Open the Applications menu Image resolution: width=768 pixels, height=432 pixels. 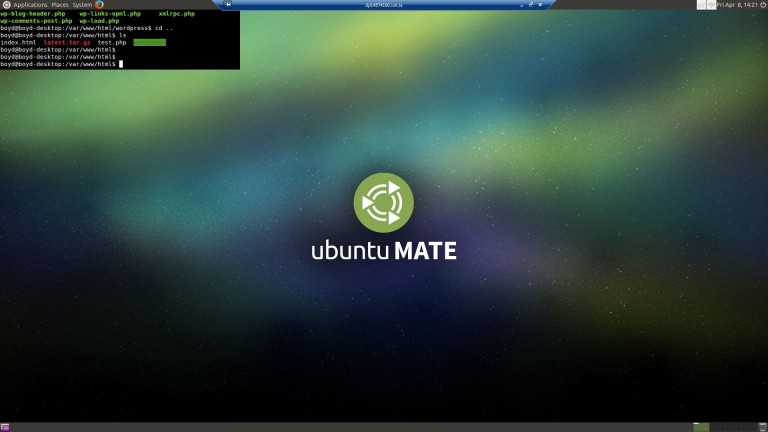[x=30, y=5]
